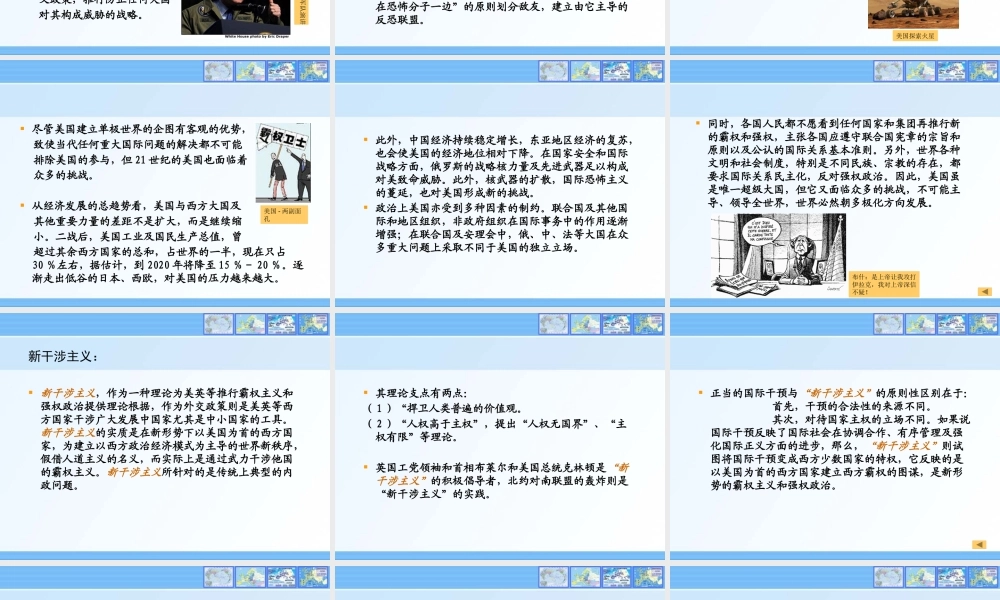Click back arrow button on 正当的国际干预 slide
This screenshot has width=1000, height=600.
(979, 545)
